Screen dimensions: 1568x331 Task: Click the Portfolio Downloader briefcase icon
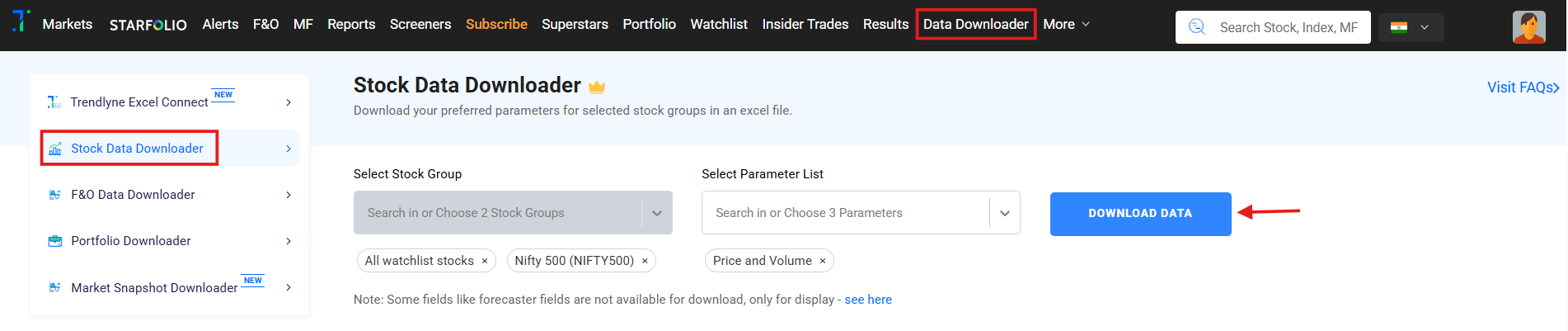[x=55, y=241]
